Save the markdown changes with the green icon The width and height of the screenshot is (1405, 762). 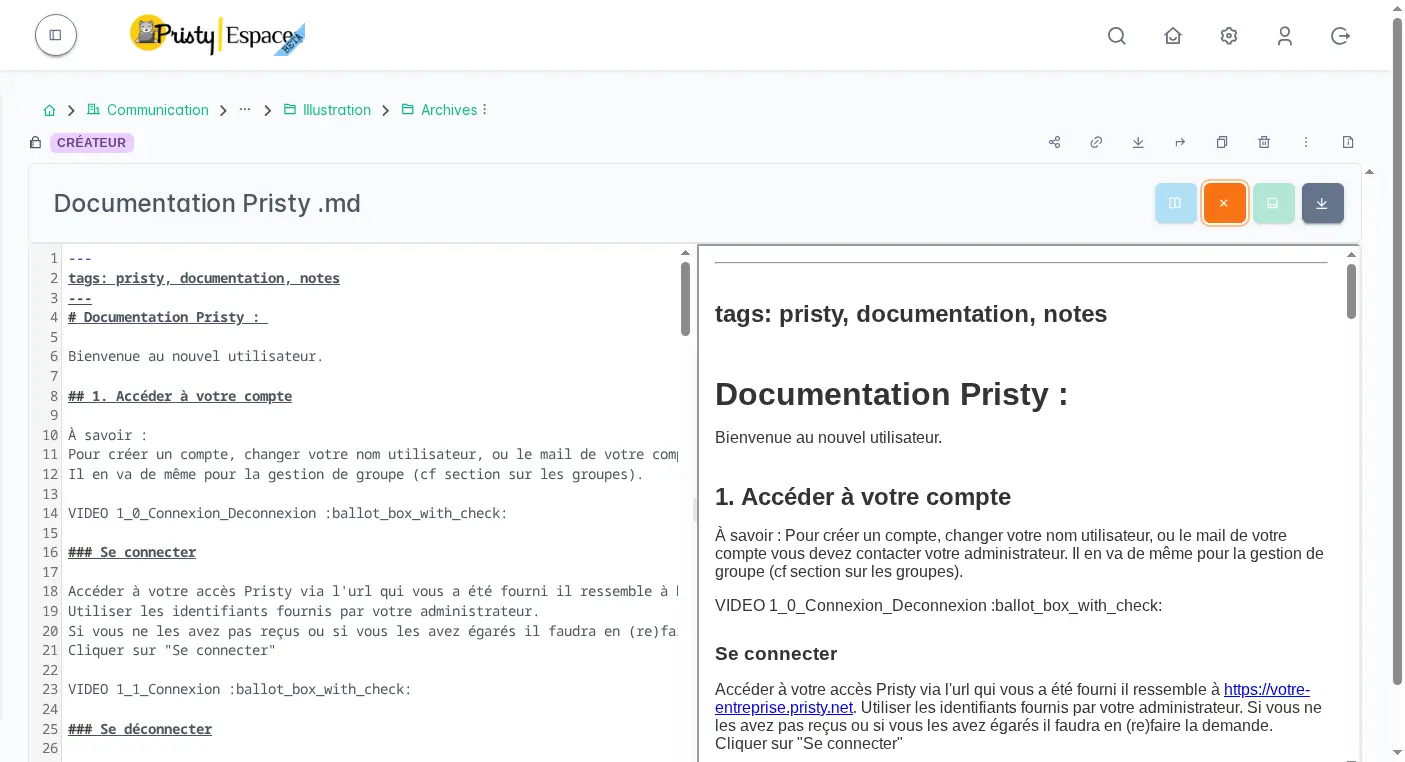point(1273,203)
